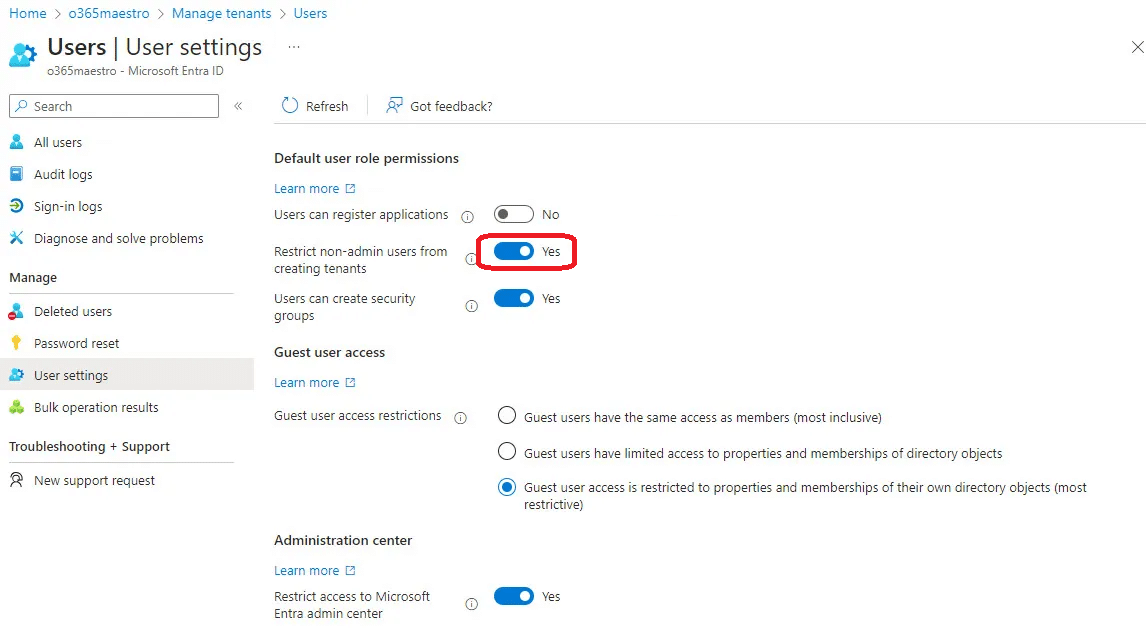Toggle Restrict non-admin users from creating tenants
The image size is (1146, 631).
pyautogui.click(x=514, y=251)
